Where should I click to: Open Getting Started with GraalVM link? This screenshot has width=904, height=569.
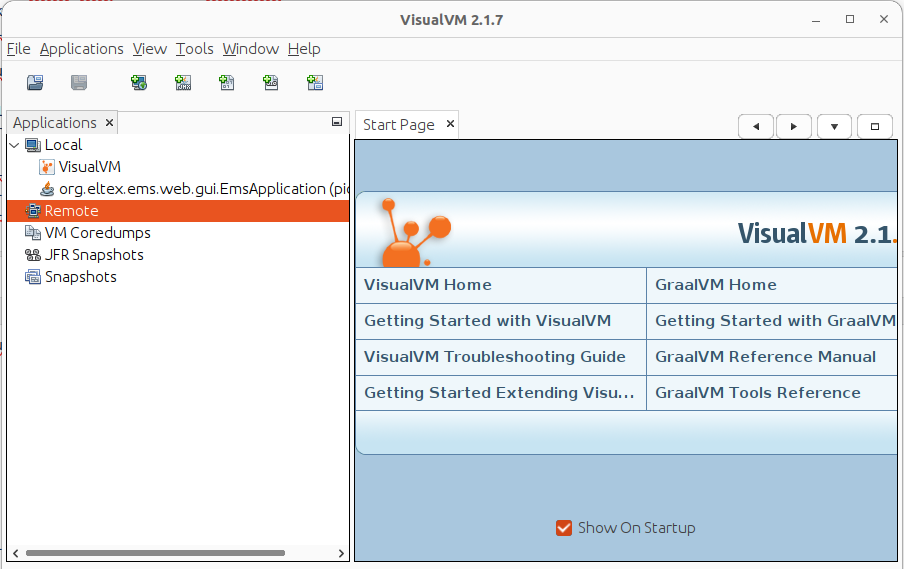[775, 321]
